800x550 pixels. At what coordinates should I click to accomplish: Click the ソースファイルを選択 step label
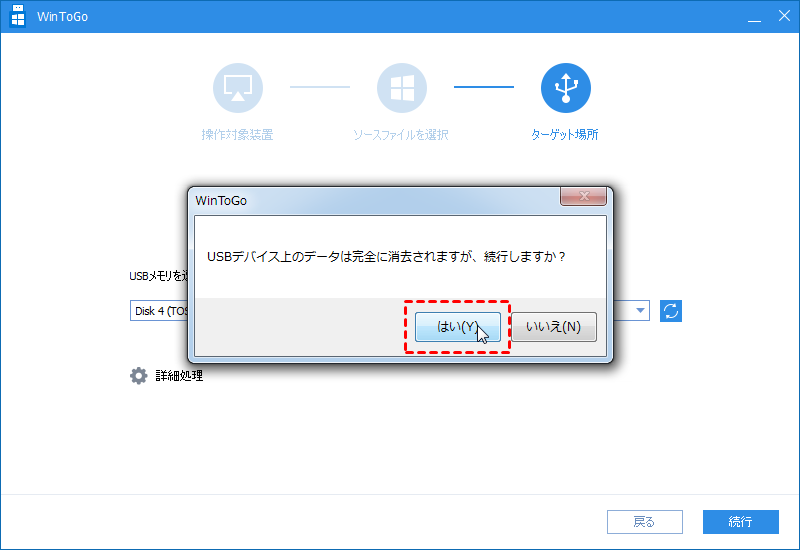(401, 135)
